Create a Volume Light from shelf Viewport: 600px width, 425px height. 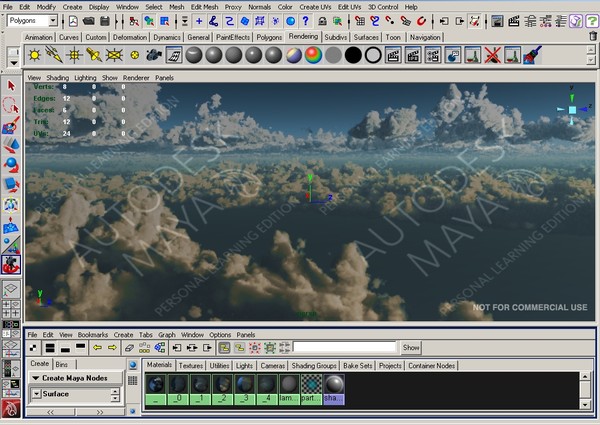[x=134, y=55]
